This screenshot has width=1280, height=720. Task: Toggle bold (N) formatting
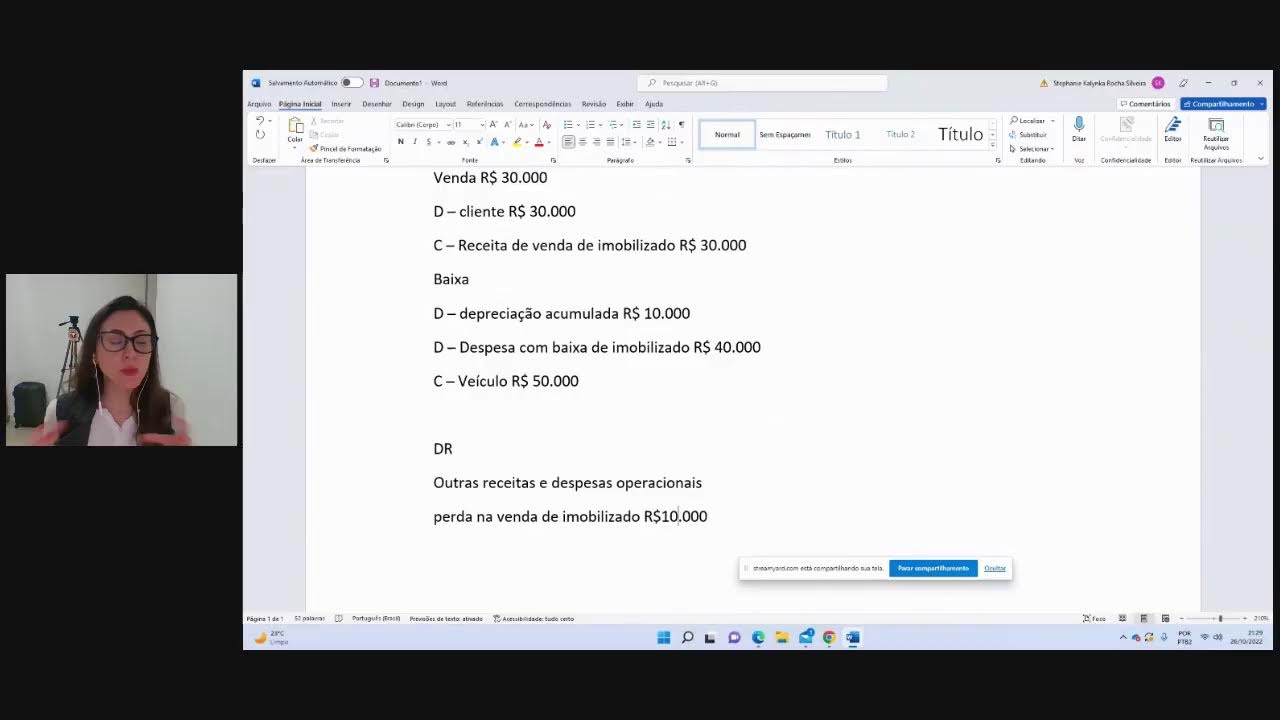(401, 142)
